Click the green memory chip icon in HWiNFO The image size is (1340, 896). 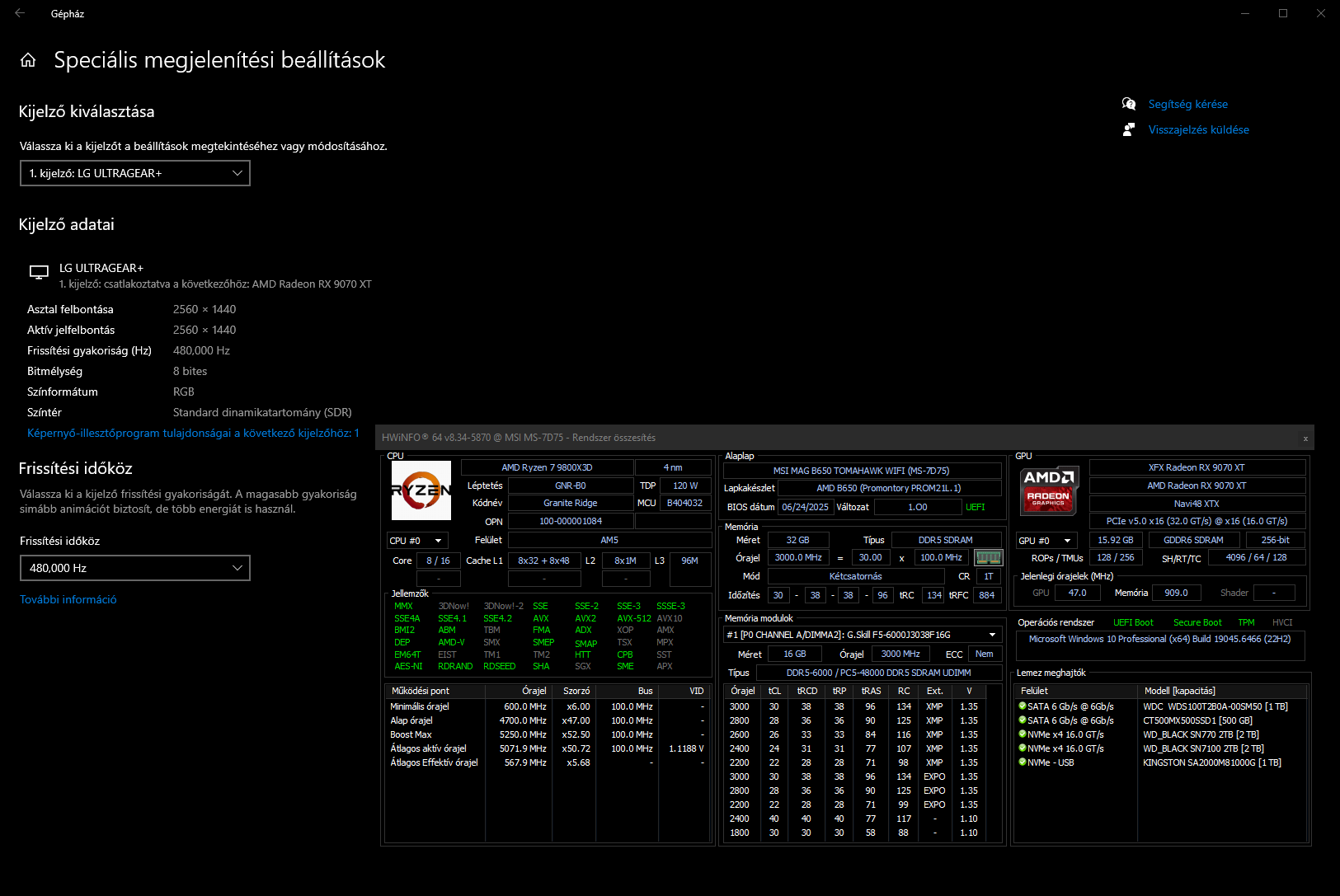(x=988, y=557)
